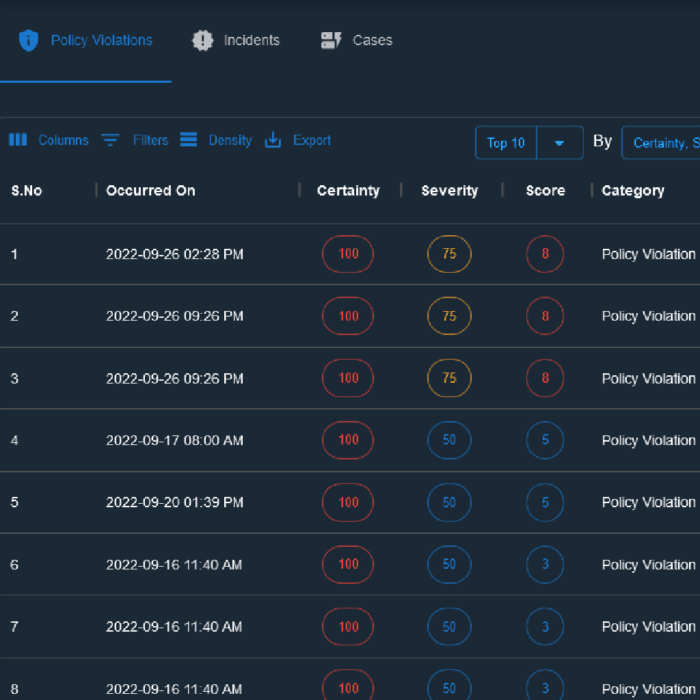Click the Density rows icon
The width and height of the screenshot is (700, 700).
point(188,140)
